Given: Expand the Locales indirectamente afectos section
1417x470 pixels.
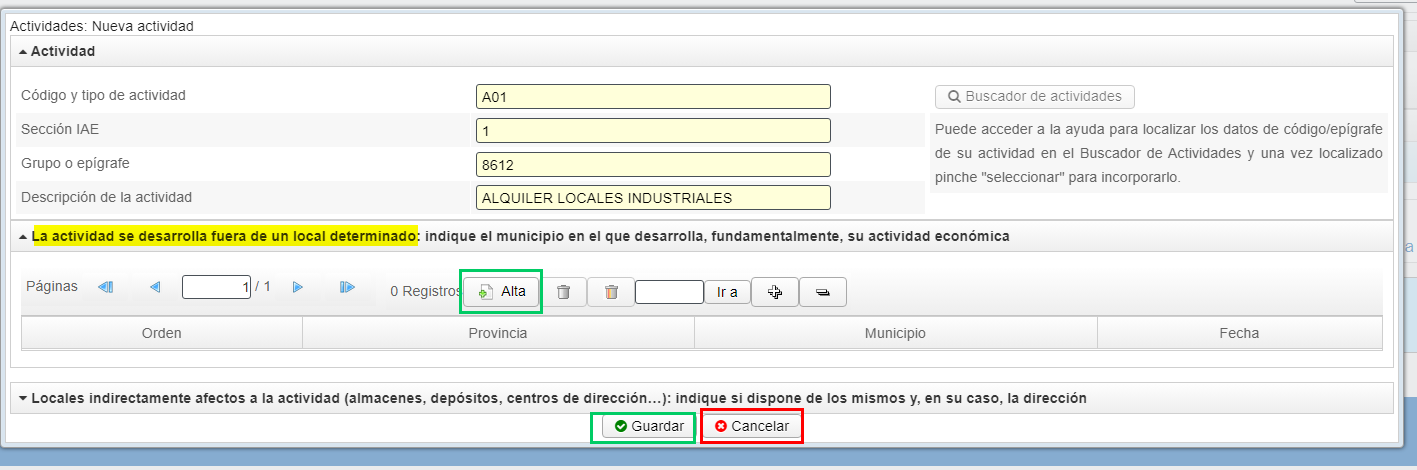Looking at the screenshot, I should click(23, 398).
